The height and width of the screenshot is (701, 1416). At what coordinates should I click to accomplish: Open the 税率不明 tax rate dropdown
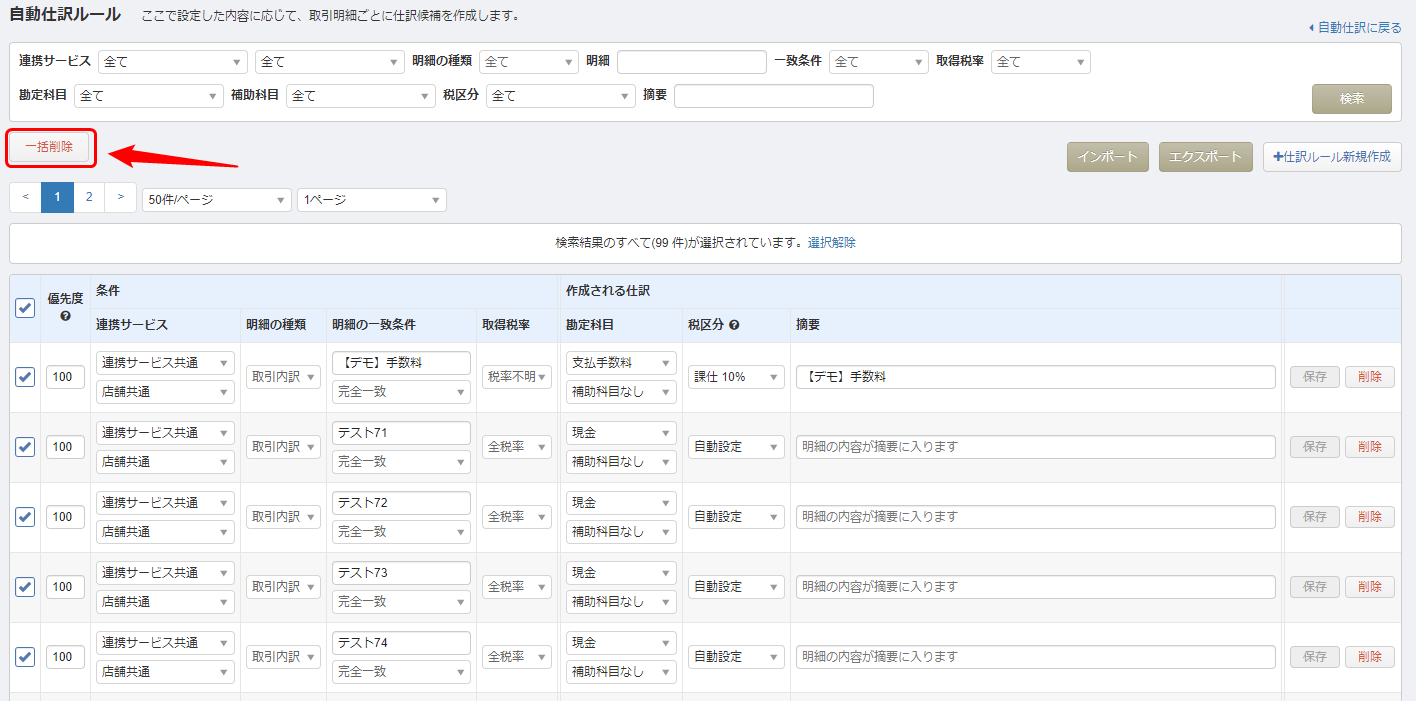pyautogui.click(x=517, y=377)
